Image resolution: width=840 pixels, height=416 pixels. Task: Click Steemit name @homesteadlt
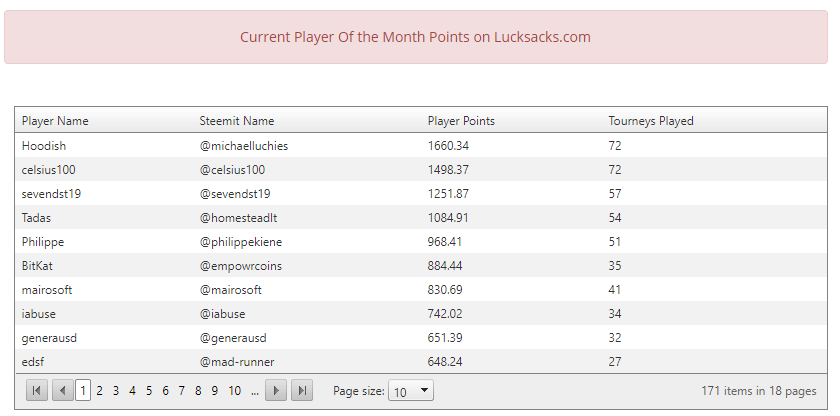pos(238,218)
